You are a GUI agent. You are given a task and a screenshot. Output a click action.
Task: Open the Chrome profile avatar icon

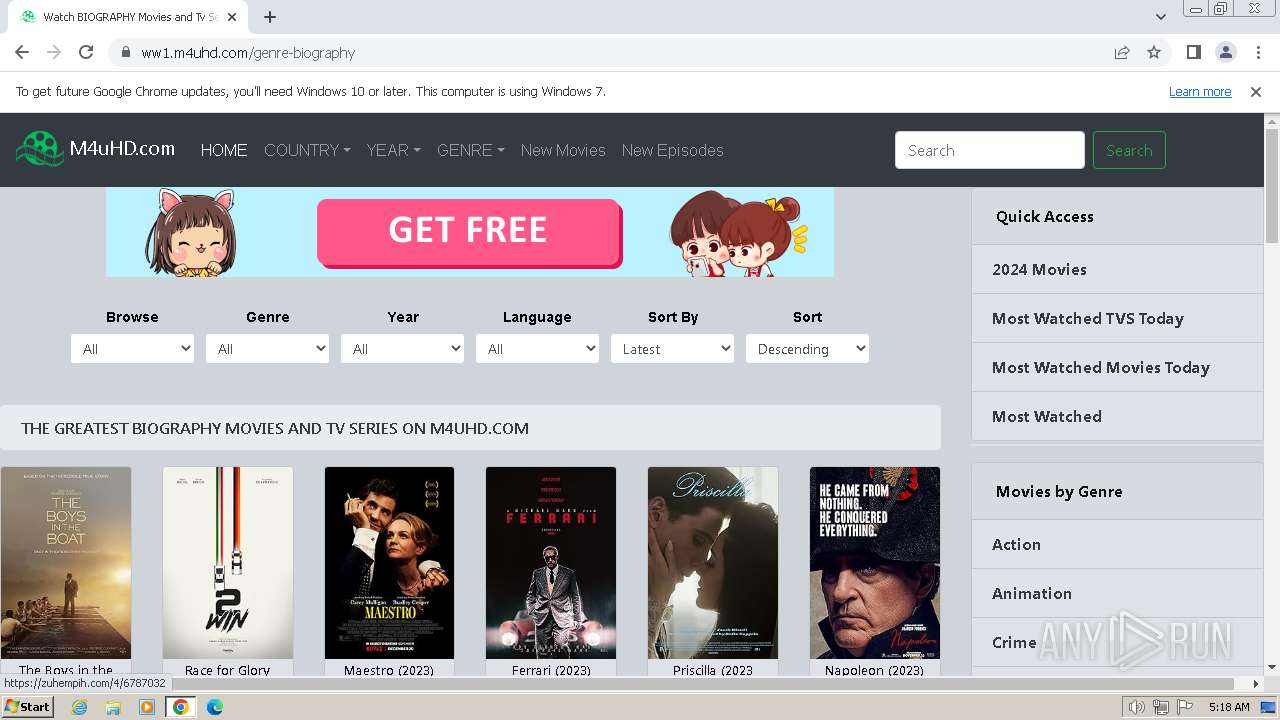pyautogui.click(x=1225, y=52)
